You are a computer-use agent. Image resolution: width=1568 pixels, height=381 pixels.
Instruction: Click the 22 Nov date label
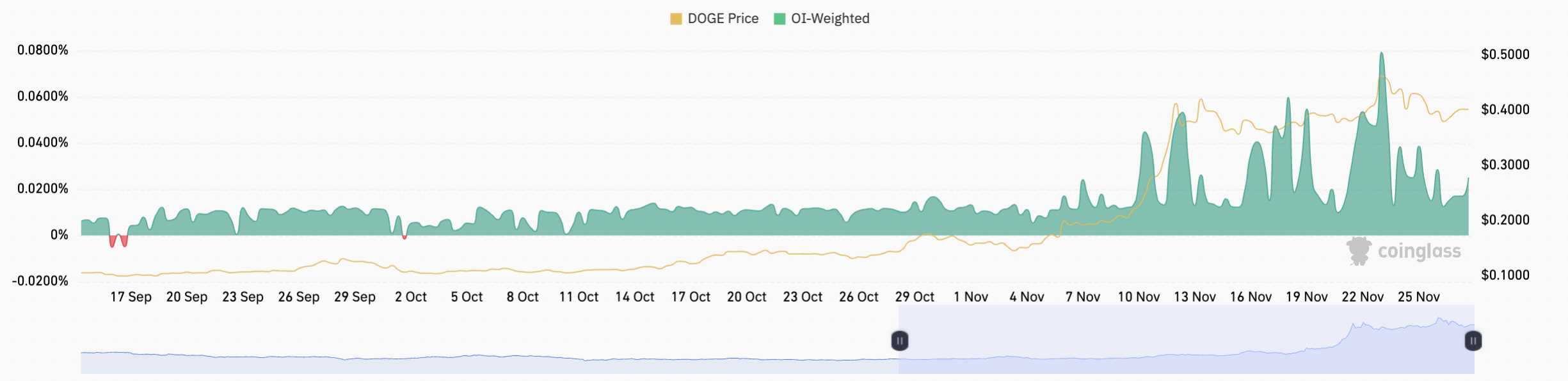point(1363,297)
